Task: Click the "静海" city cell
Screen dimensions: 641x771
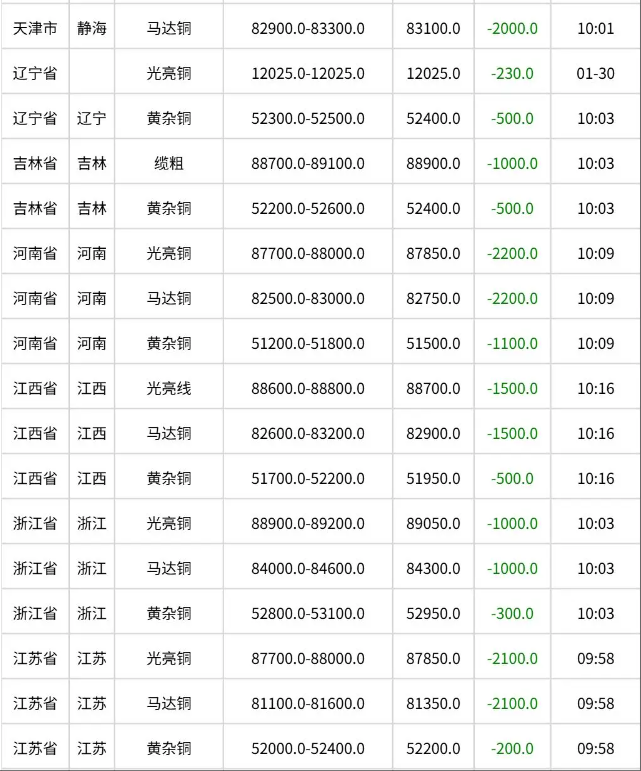Action: click(x=91, y=29)
